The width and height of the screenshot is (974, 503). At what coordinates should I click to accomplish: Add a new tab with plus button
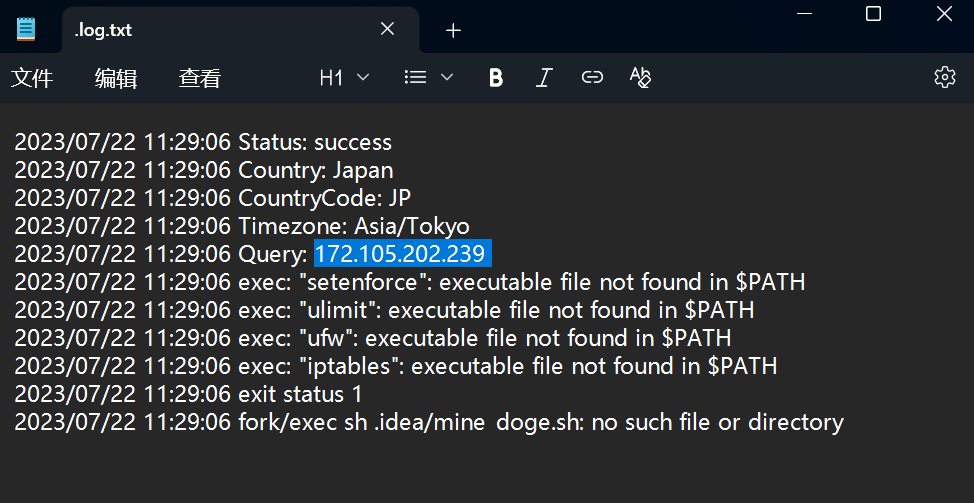tap(453, 30)
